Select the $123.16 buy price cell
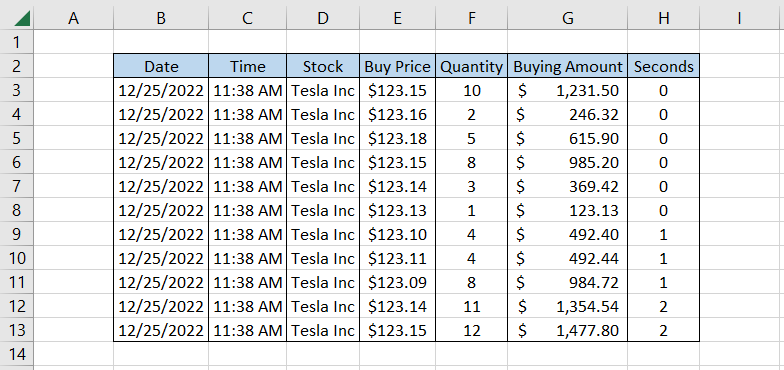 398,114
